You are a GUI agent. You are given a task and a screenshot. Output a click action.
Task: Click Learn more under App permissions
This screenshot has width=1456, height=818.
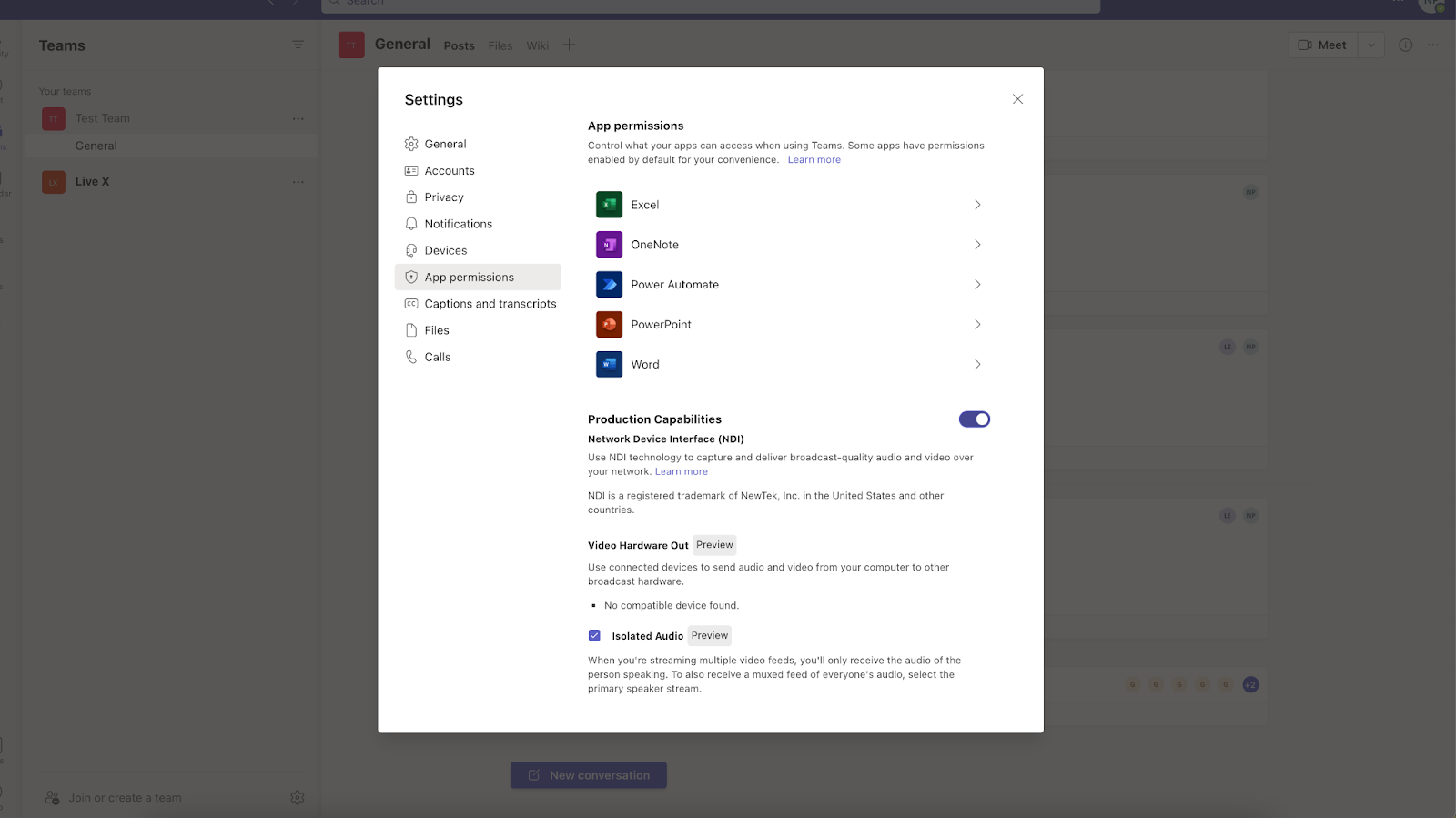coord(814,160)
